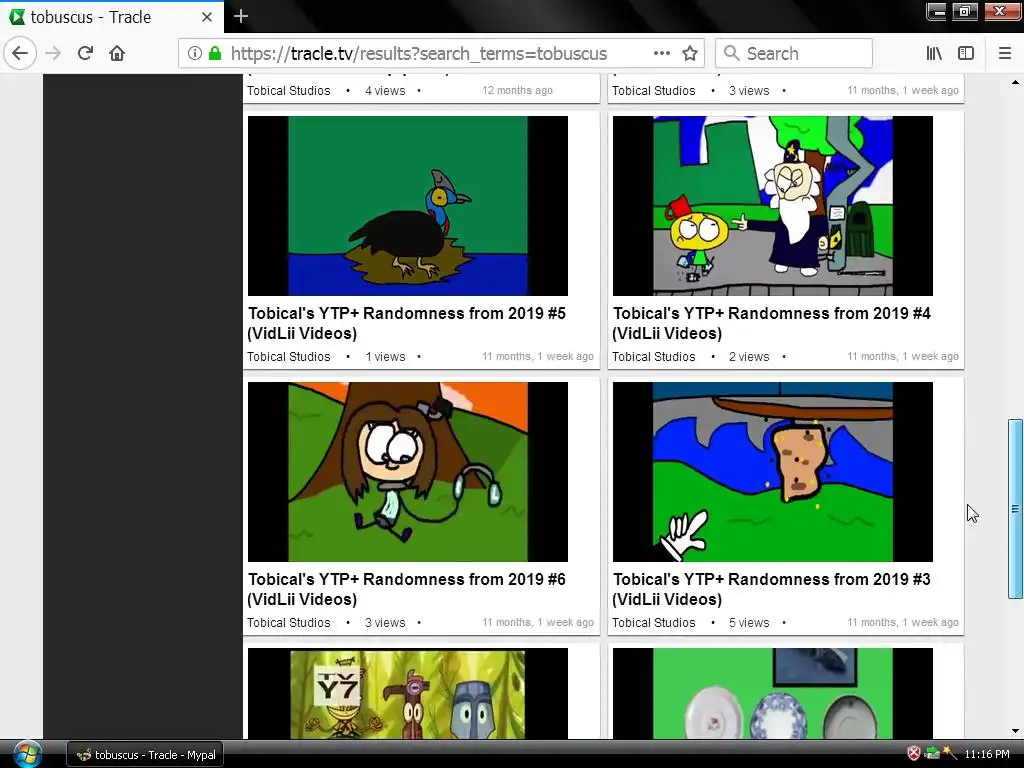Click the 5 views count text

click(x=749, y=622)
